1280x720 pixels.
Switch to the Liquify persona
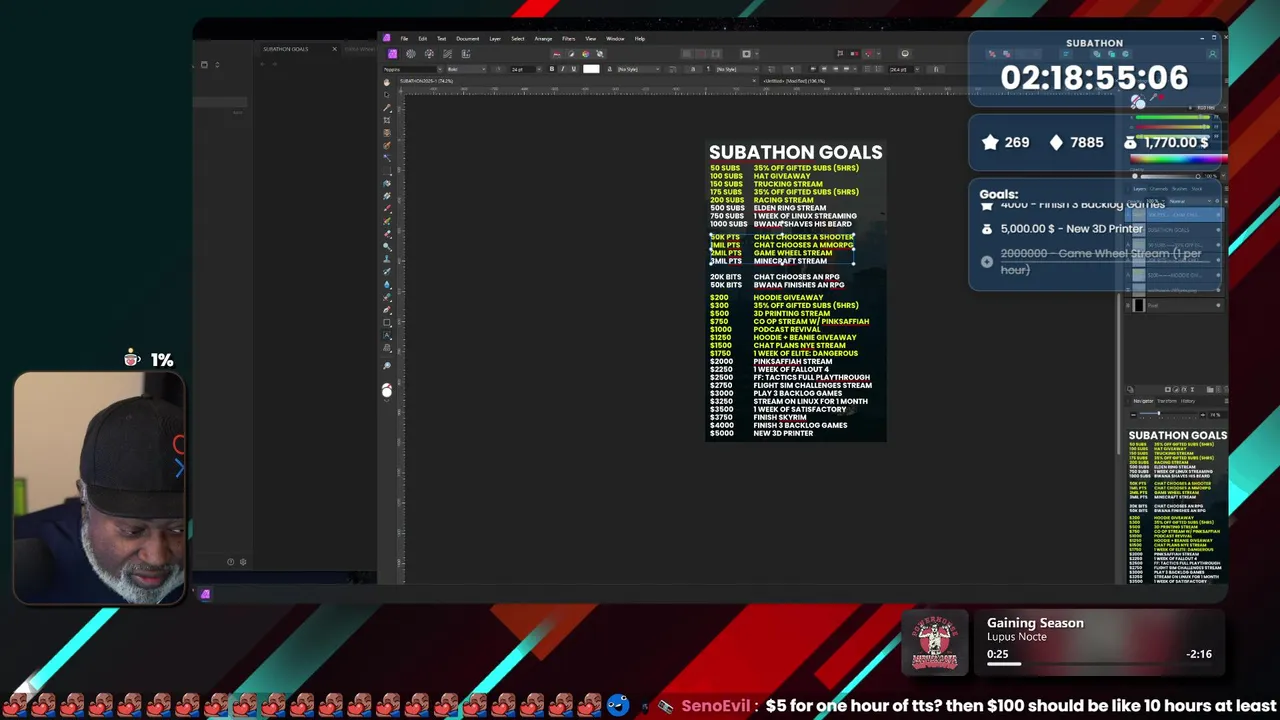click(x=410, y=54)
